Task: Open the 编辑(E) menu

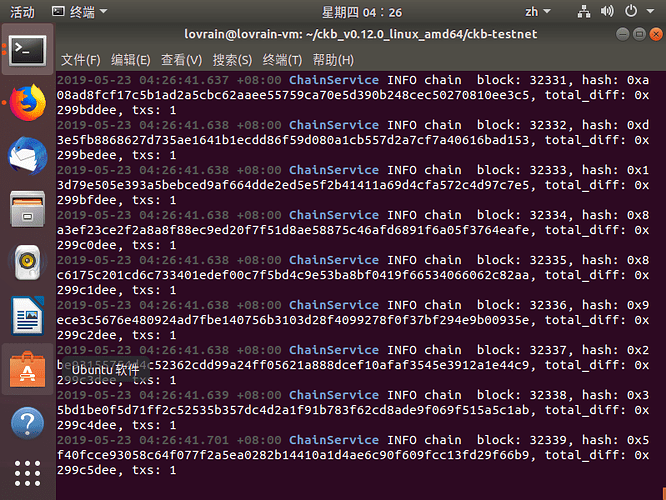Action: pyautogui.click(x=131, y=60)
